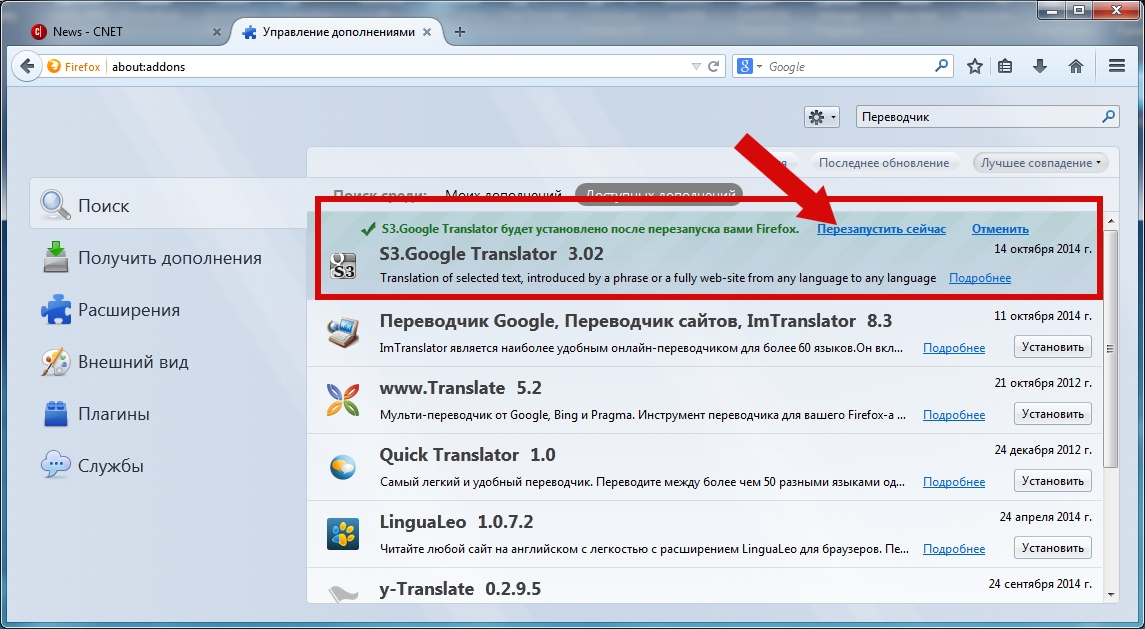Install Quick Translator with Установить button

click(x=1053, y=481)
